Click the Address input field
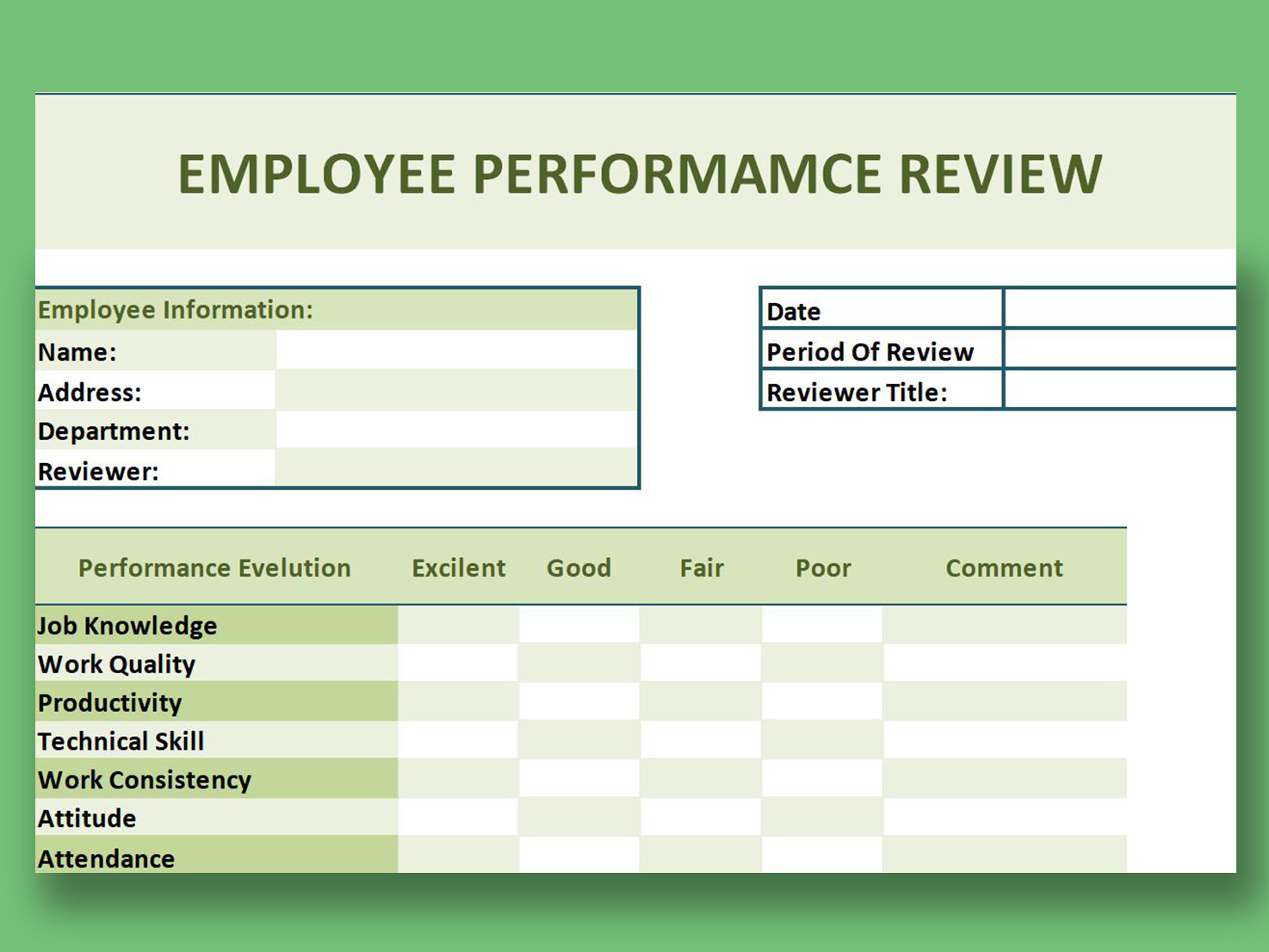 click(456, 389)
